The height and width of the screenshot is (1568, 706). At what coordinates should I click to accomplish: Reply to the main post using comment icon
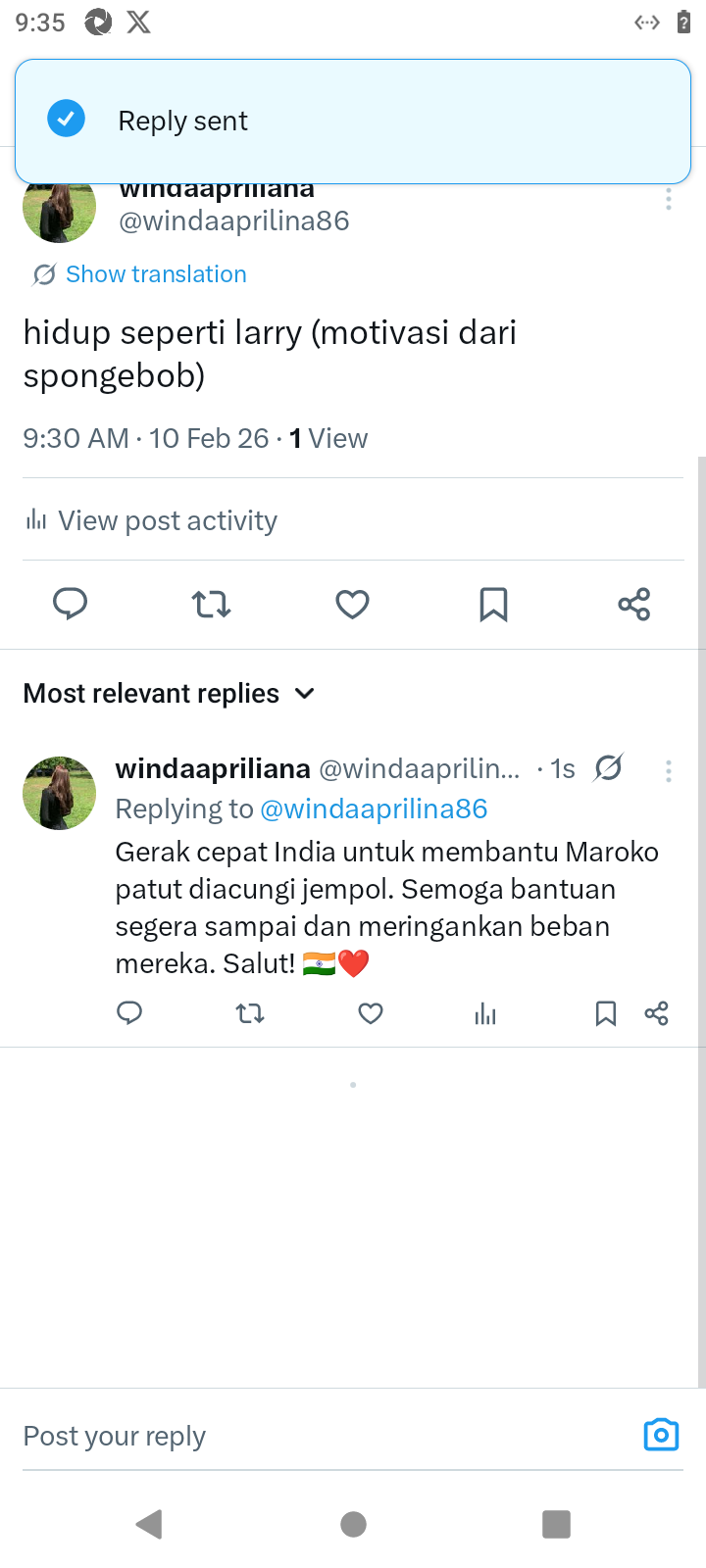pyautogui.click(x=70, y=604)
